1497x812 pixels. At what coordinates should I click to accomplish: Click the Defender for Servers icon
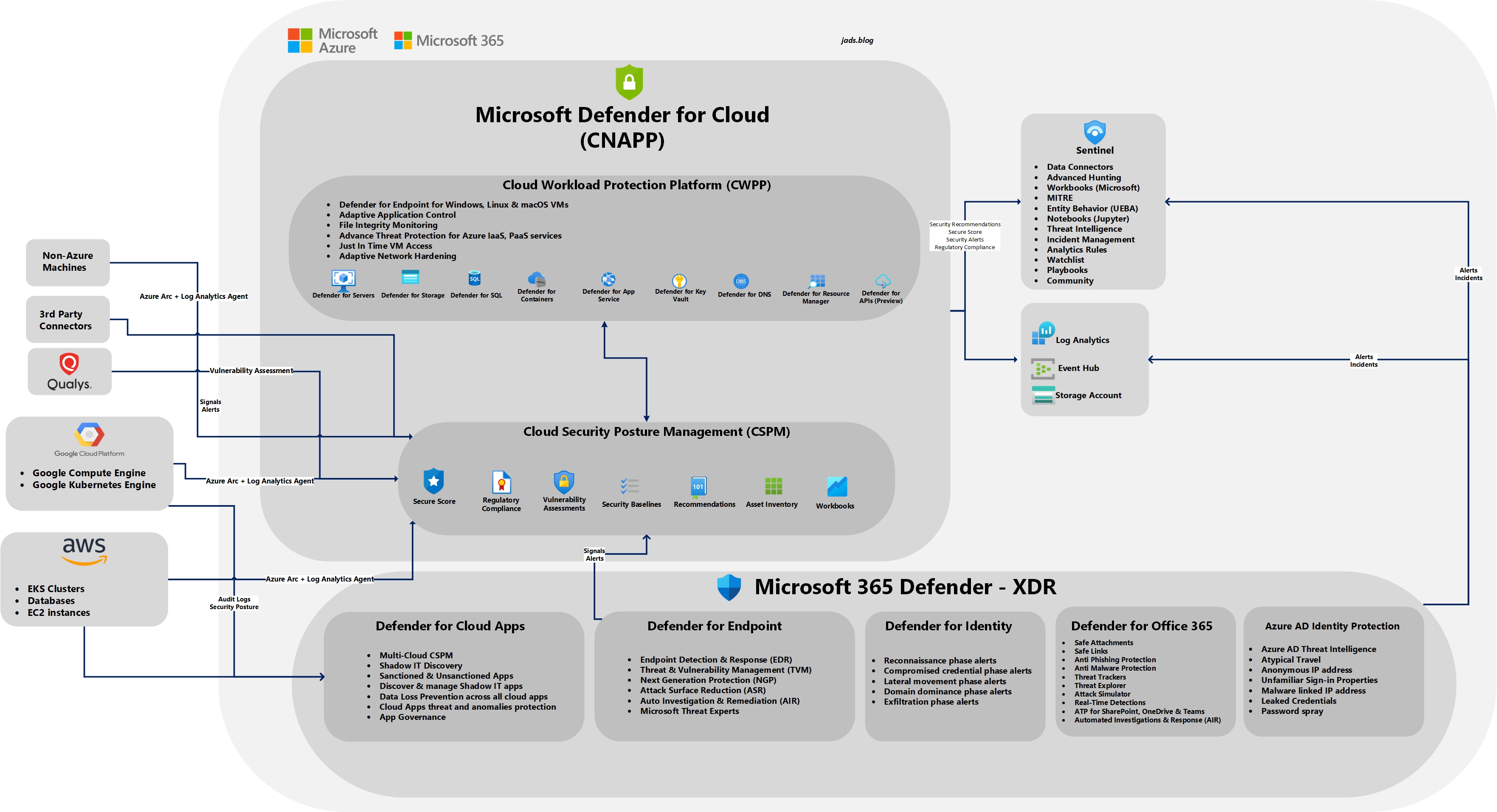pos(343,279)
